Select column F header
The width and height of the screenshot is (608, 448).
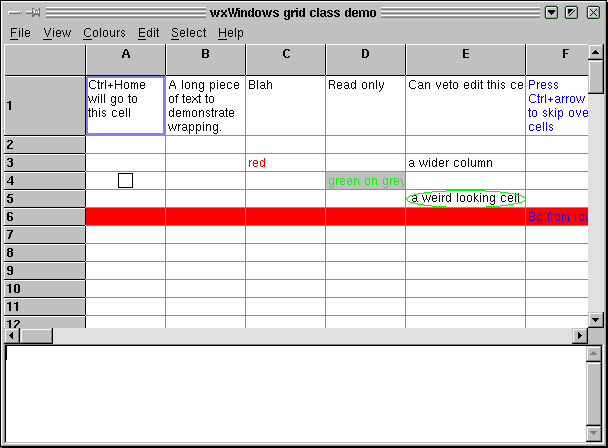tap(557, 60)
